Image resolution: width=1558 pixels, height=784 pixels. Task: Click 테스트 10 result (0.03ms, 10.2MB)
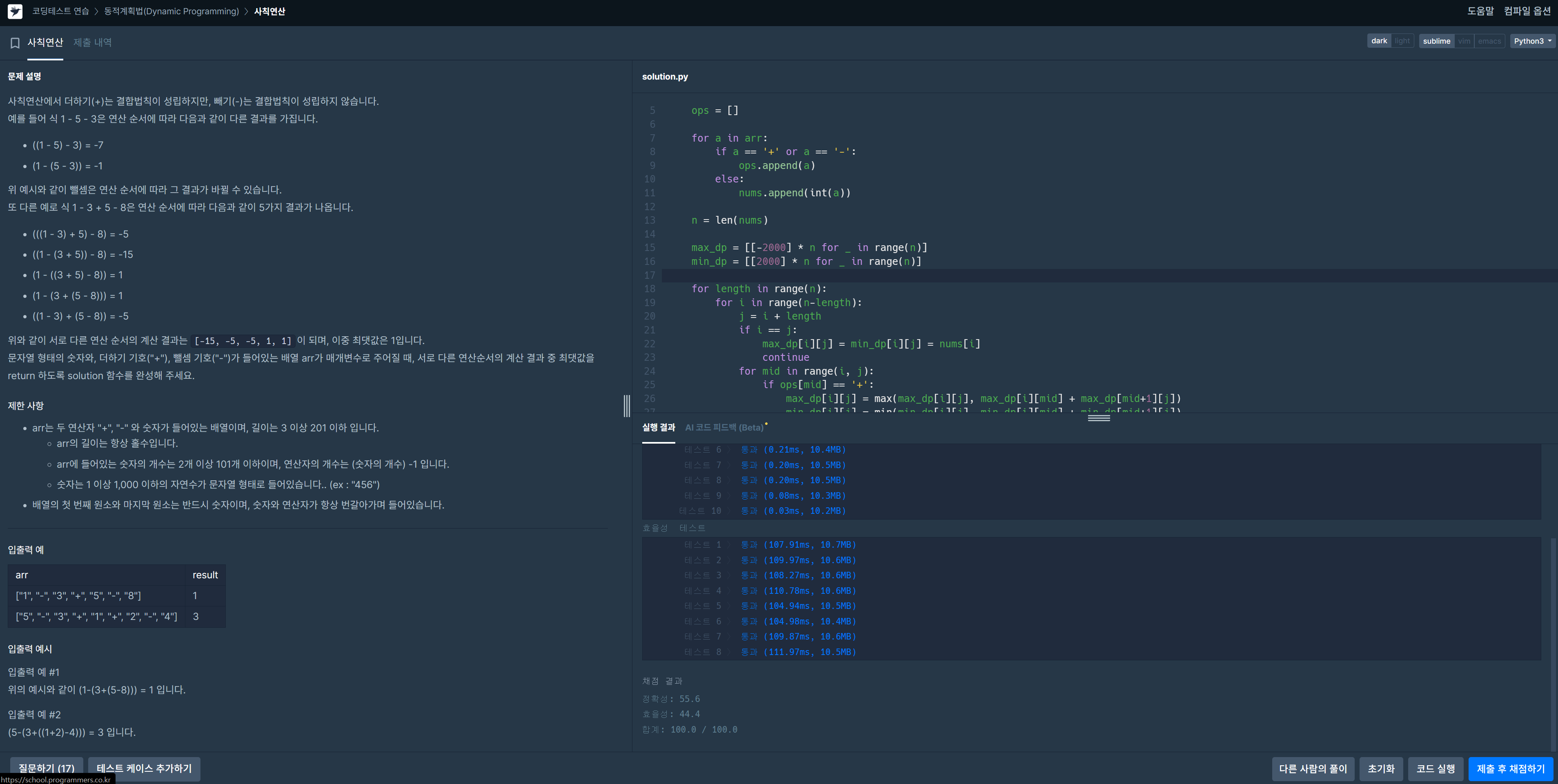coord(762,511)
